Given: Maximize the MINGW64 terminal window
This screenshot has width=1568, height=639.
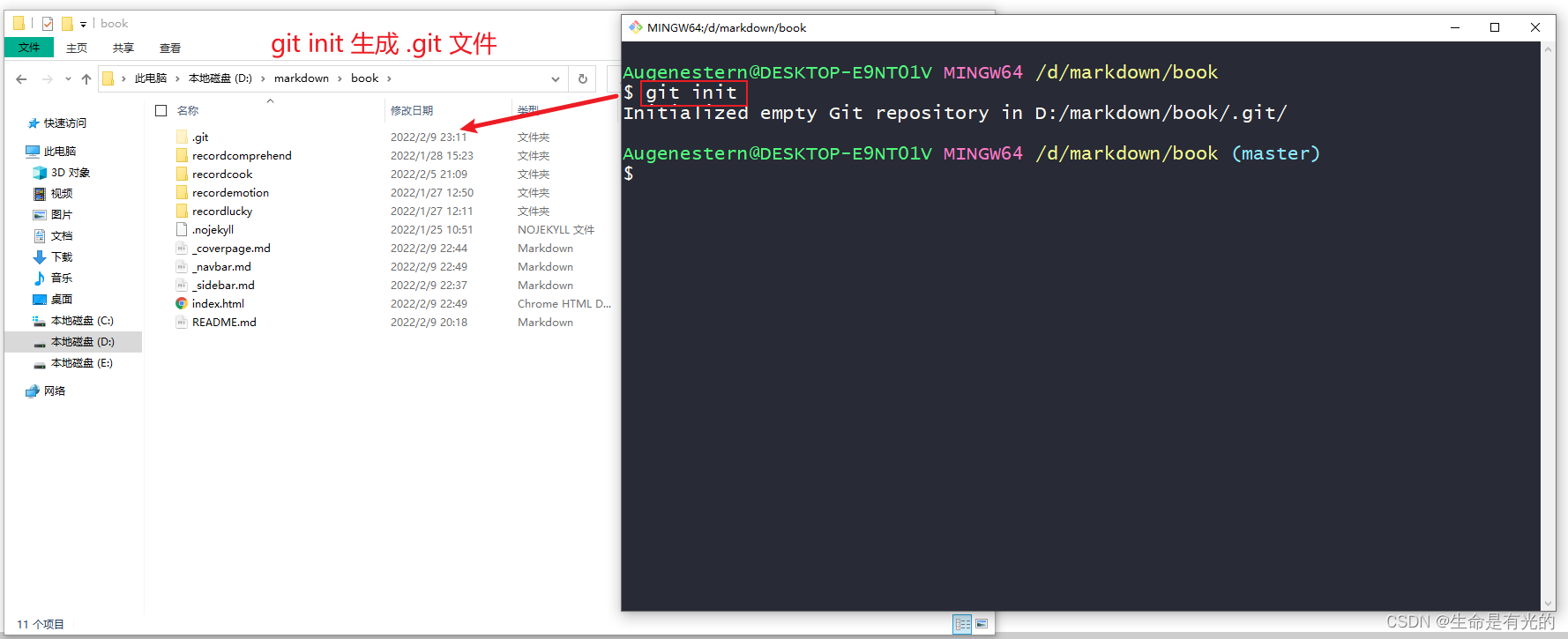Looking at the screenshot, I should (1495, 27).
